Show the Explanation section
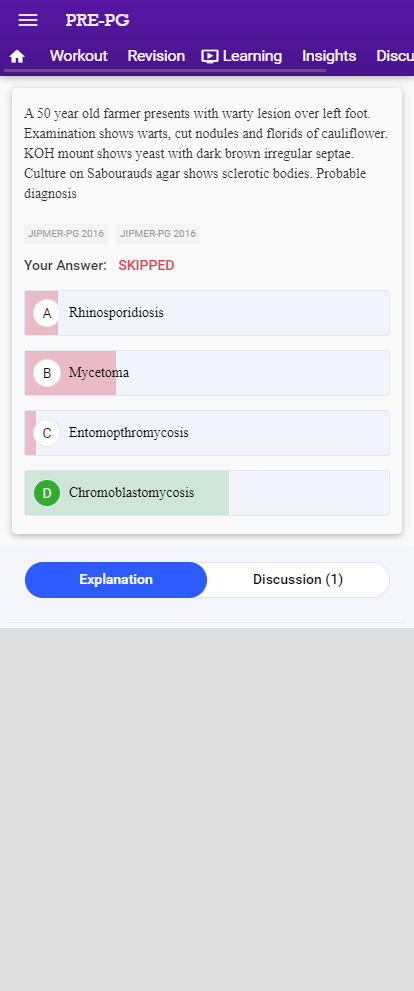 point(116,580)
